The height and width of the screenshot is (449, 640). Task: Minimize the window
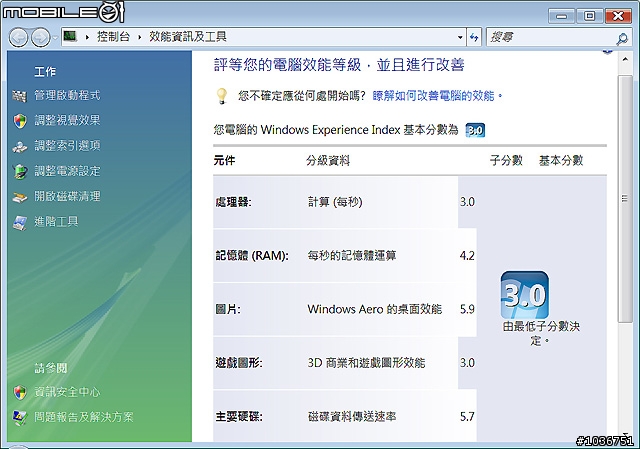561,16
